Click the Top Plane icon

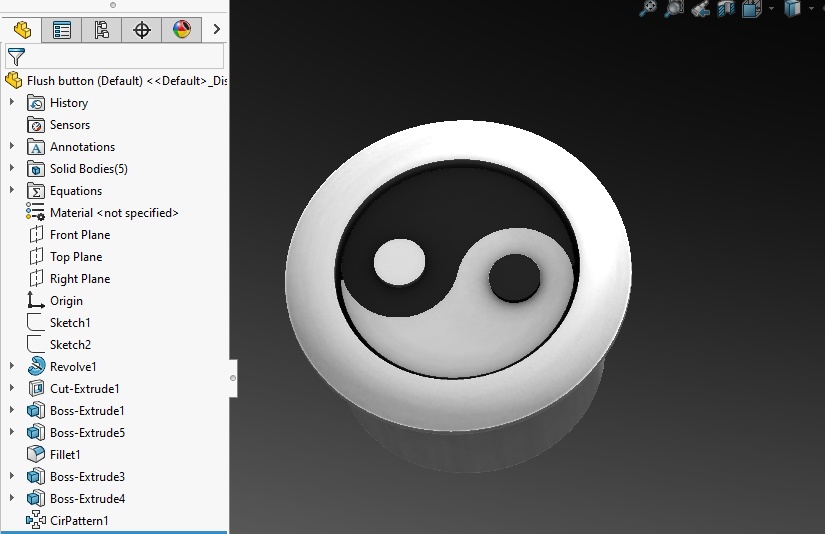[36, 256]
